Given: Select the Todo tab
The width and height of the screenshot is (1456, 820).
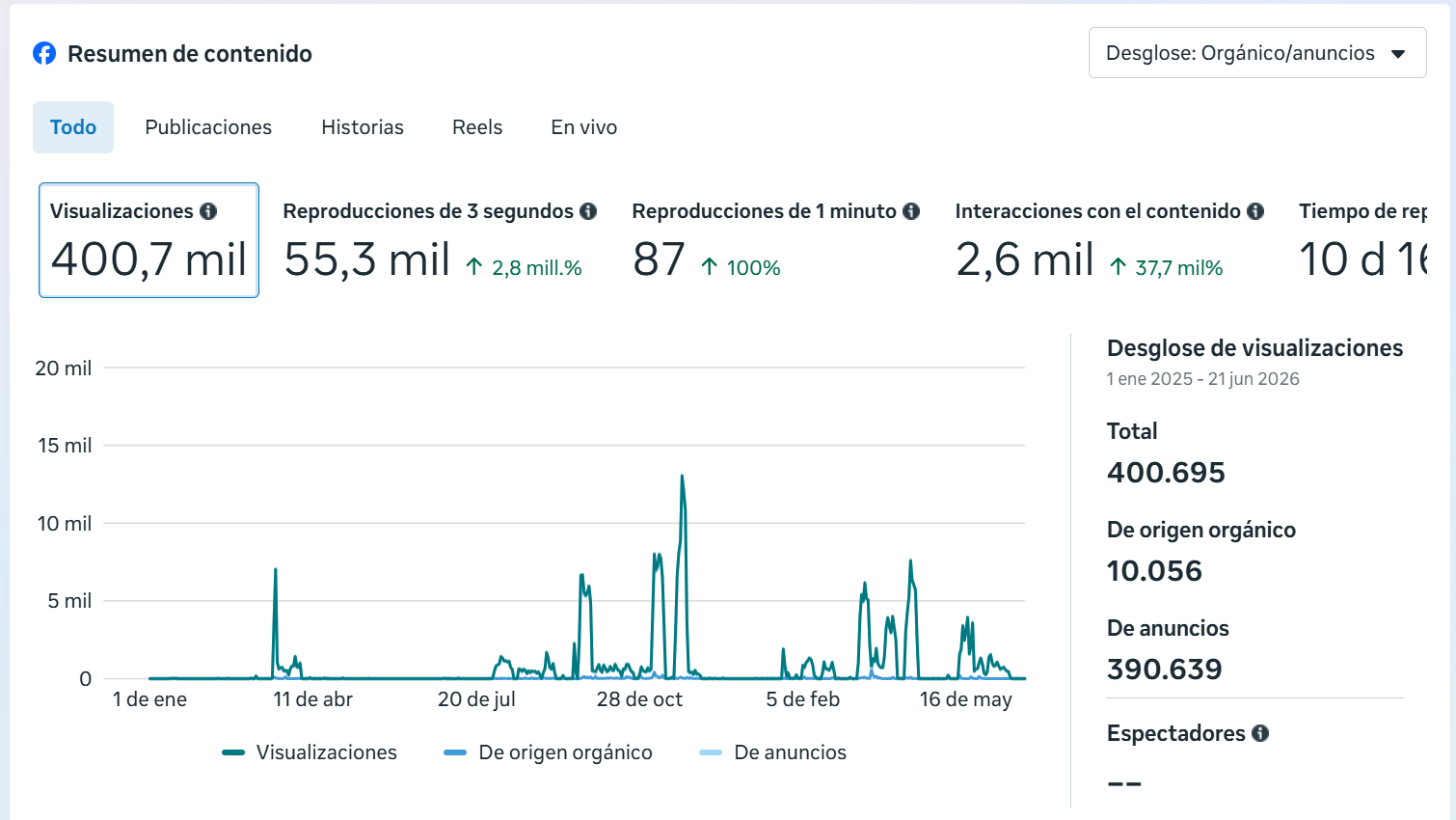Looking at the screenshot, I should tap(73, 127).
